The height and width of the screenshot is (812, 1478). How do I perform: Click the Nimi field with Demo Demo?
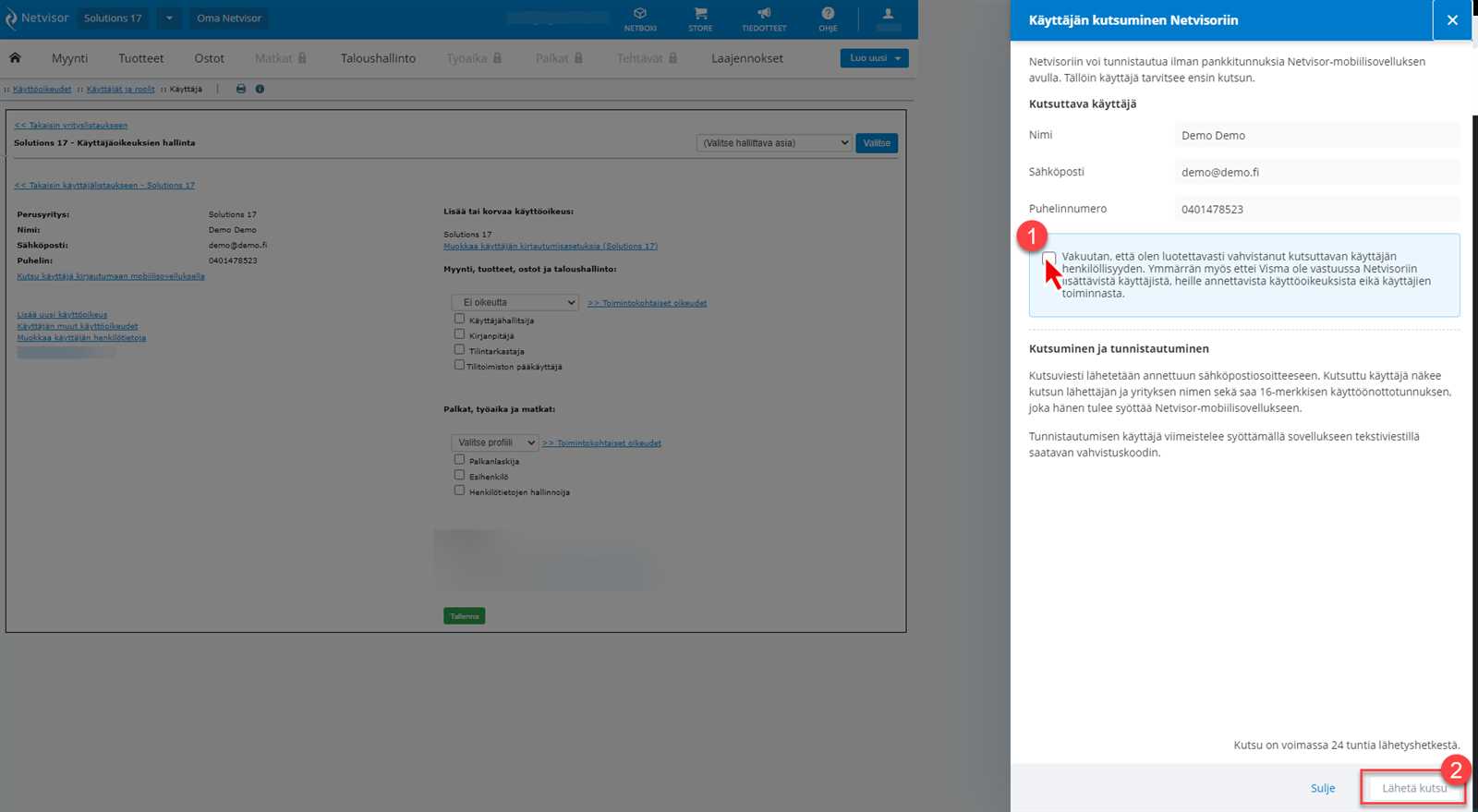coord(1317,136)
